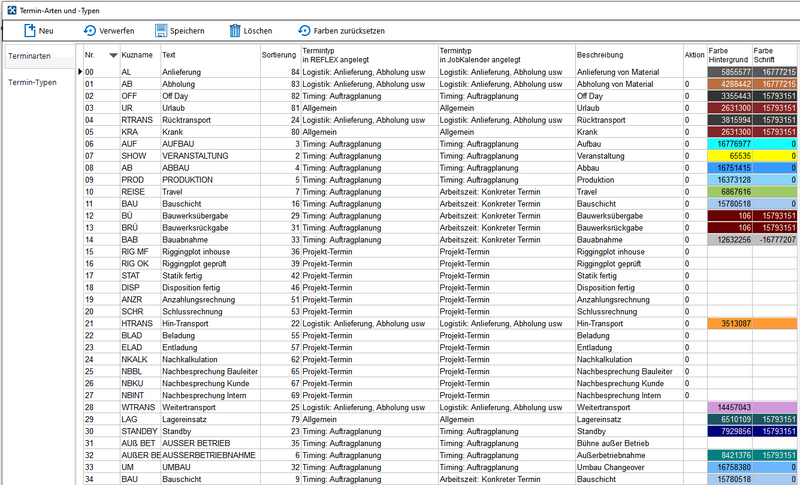Viewport: 800px width, 485px height.
Task: Pick green background color 6867616 for Travel
Action: click(730, 192)
